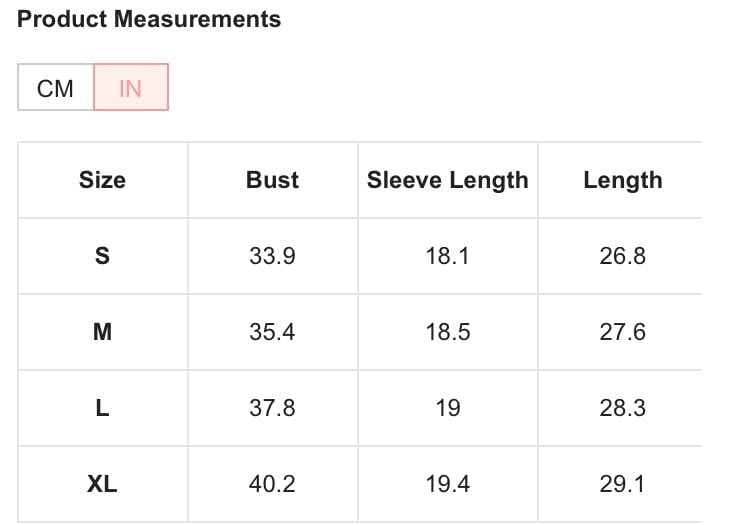Select the L size row label
The height and width of the screenshot is (525, 753).
(x=102, y=408)
